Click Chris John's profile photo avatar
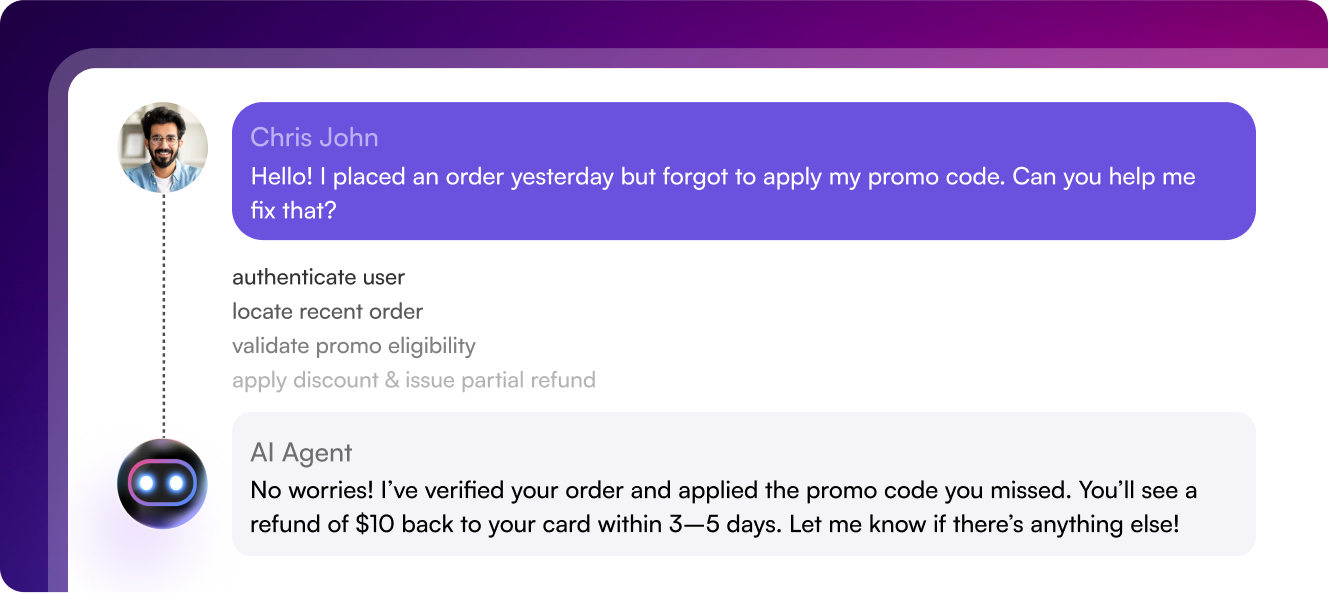The width and height of the screenshot is (1328, 593). (x=163, y=147)
